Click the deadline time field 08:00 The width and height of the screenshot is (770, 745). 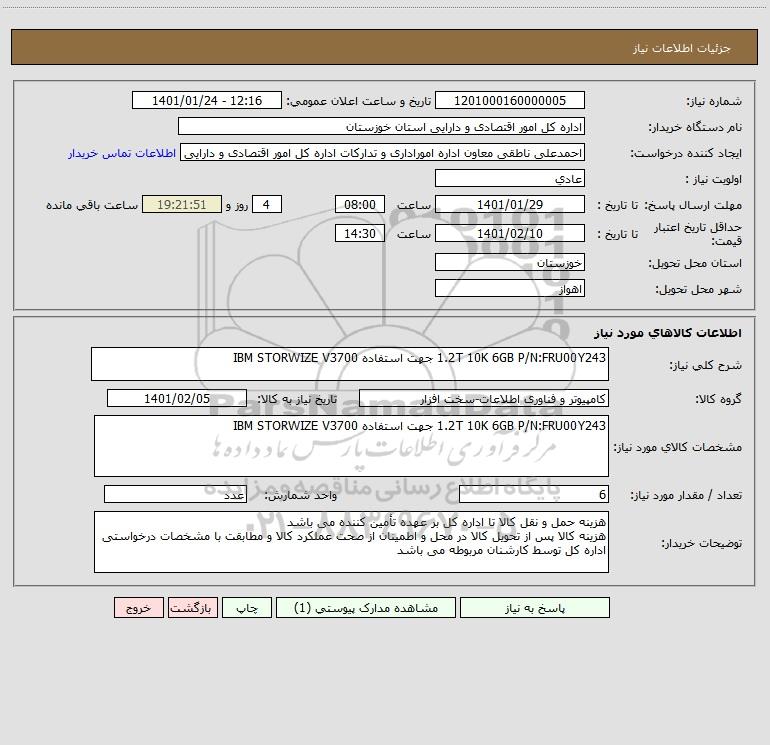(359, 204)
